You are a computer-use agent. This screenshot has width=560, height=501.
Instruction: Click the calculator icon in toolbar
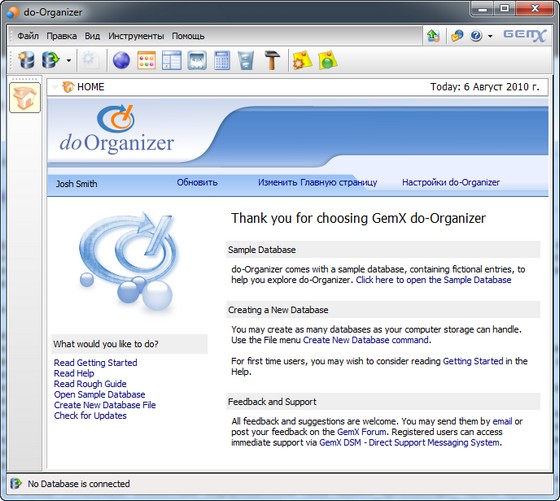pyautogui.click(x=222, y=60)
